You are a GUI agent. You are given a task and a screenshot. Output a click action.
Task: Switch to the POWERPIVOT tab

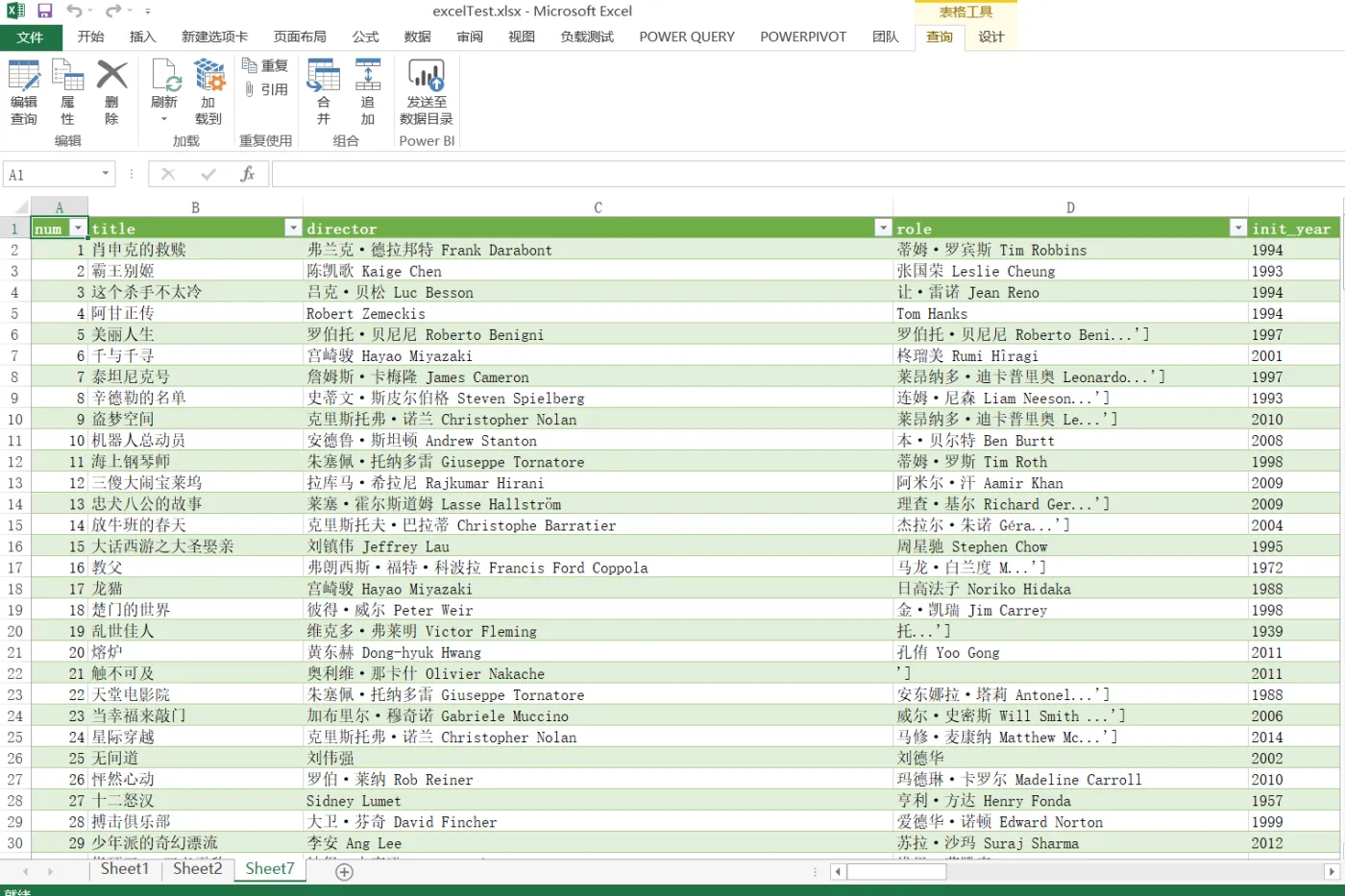pyautogui.click(x=803, y=36)
